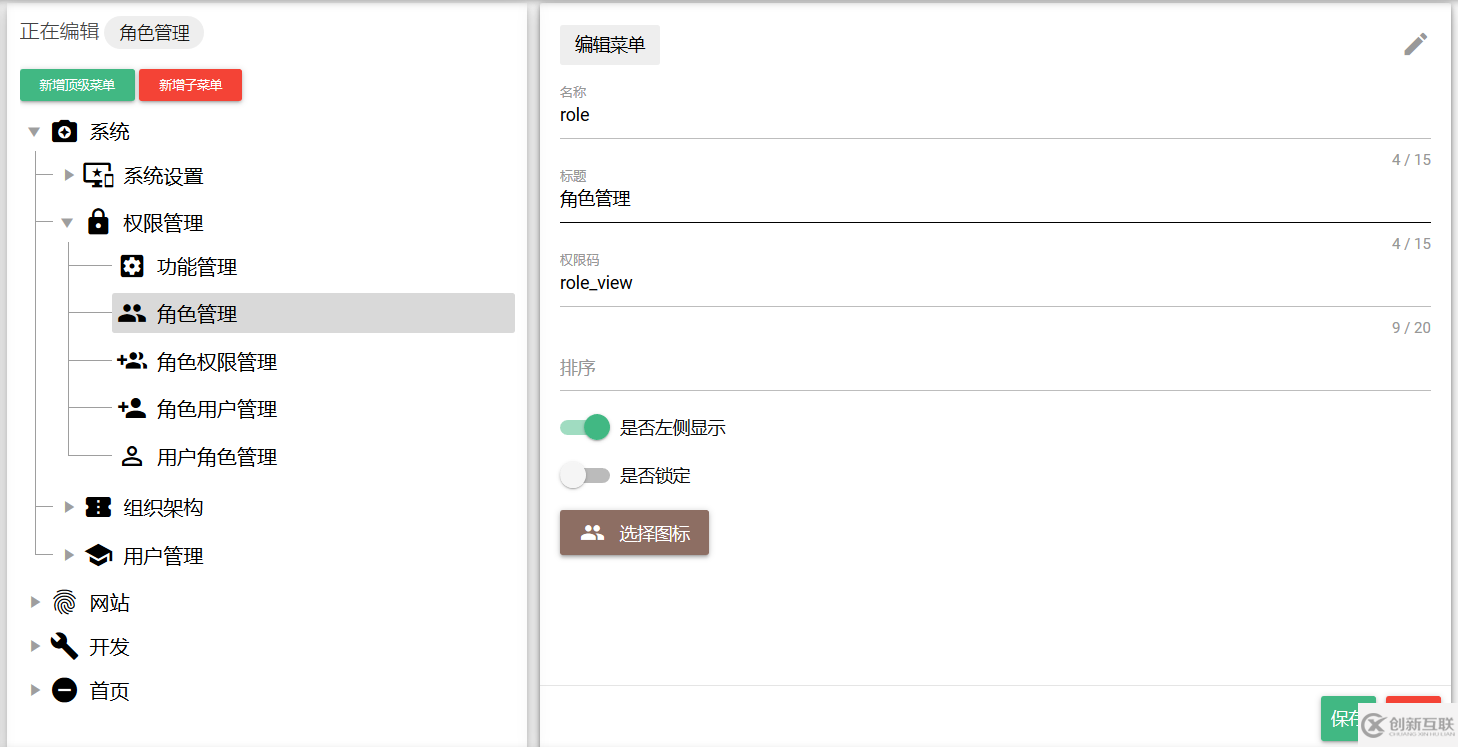The height and width of the screenshot is (747, 1458).
Task: Select the 系统 root tree item label
Action: pyautogui.click(x=109, y=131)
